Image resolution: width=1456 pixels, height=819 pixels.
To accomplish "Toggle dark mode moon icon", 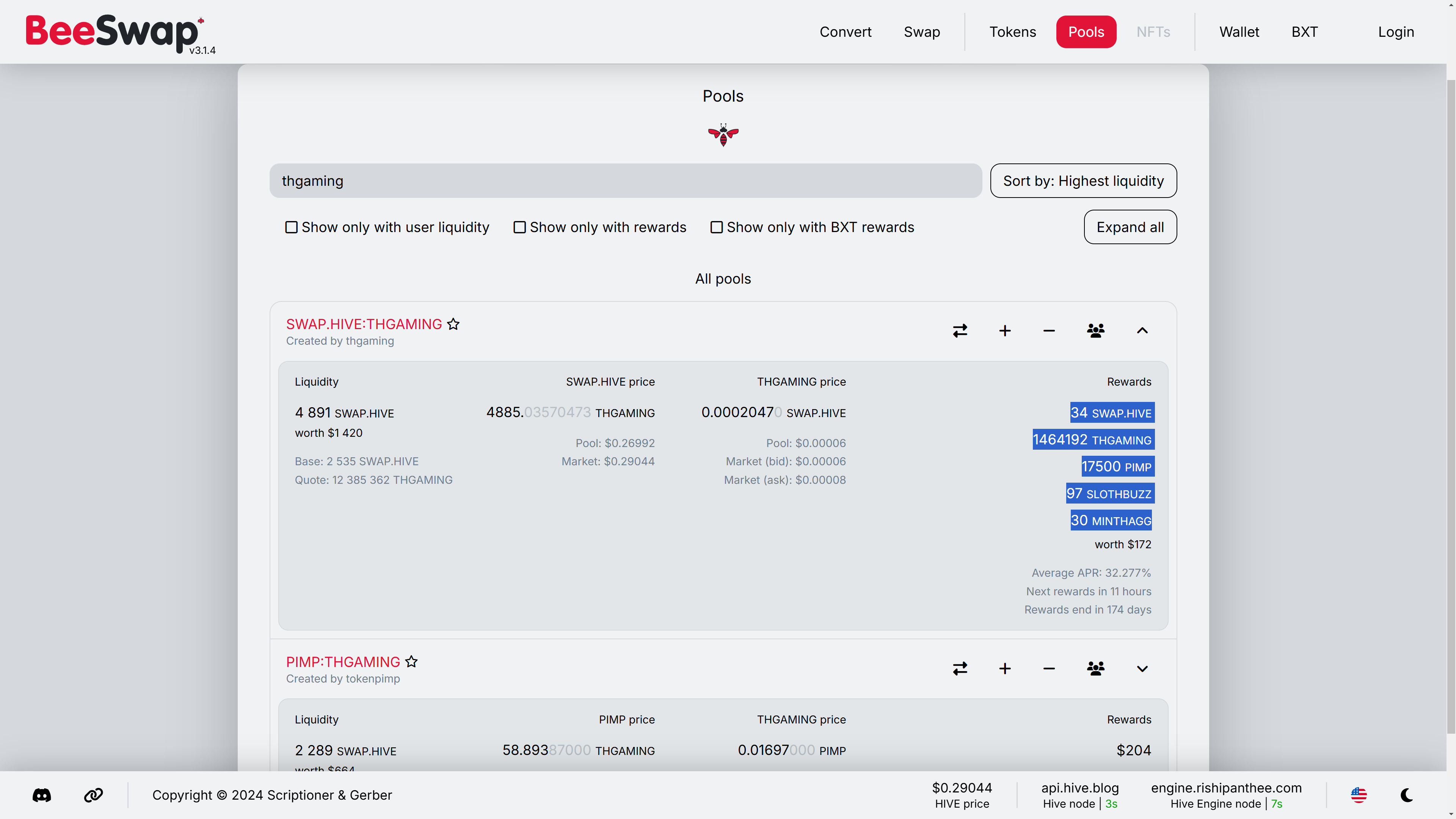I will (x=1407, y=795).
